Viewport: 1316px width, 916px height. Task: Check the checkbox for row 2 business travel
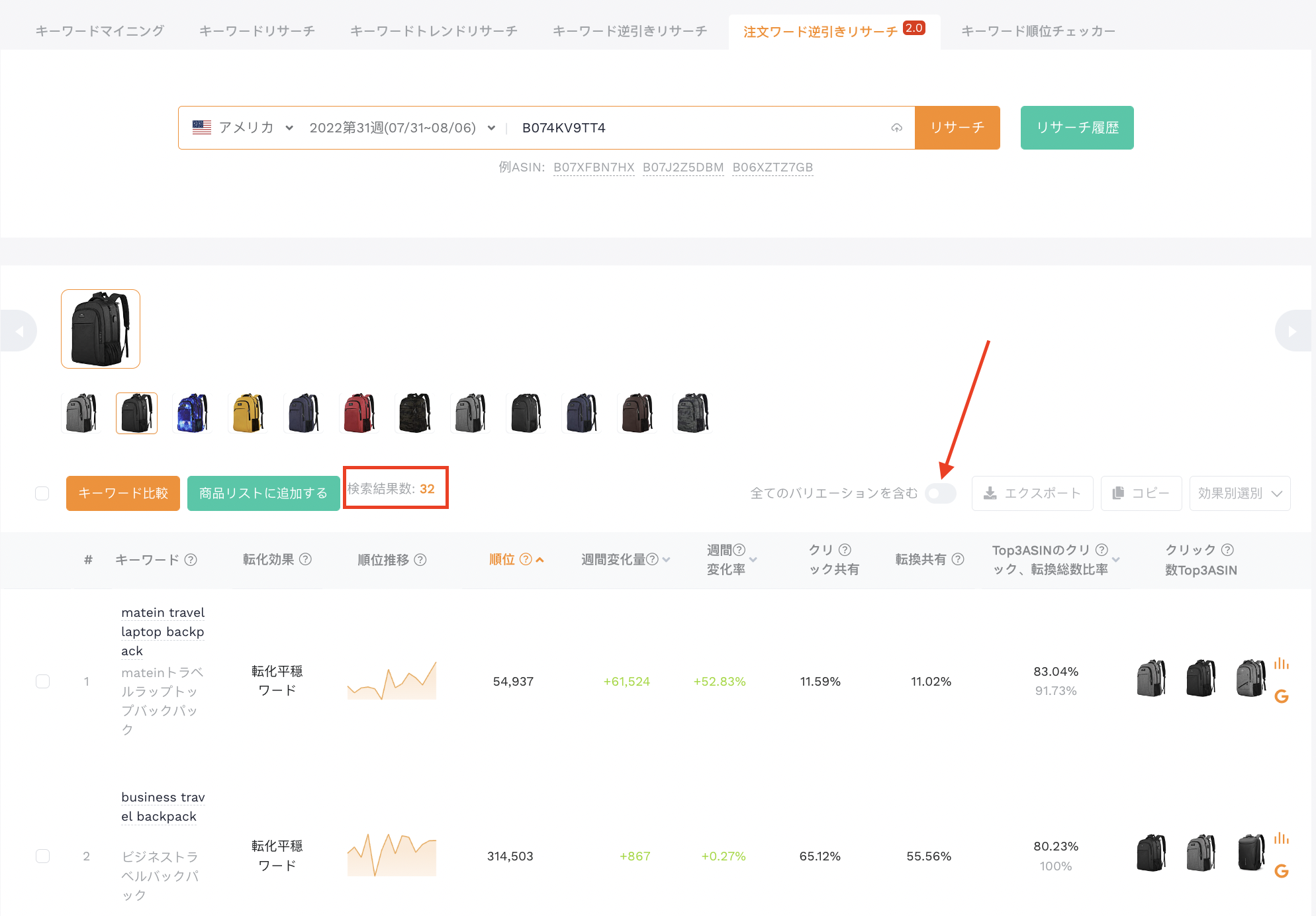point(42,856)
